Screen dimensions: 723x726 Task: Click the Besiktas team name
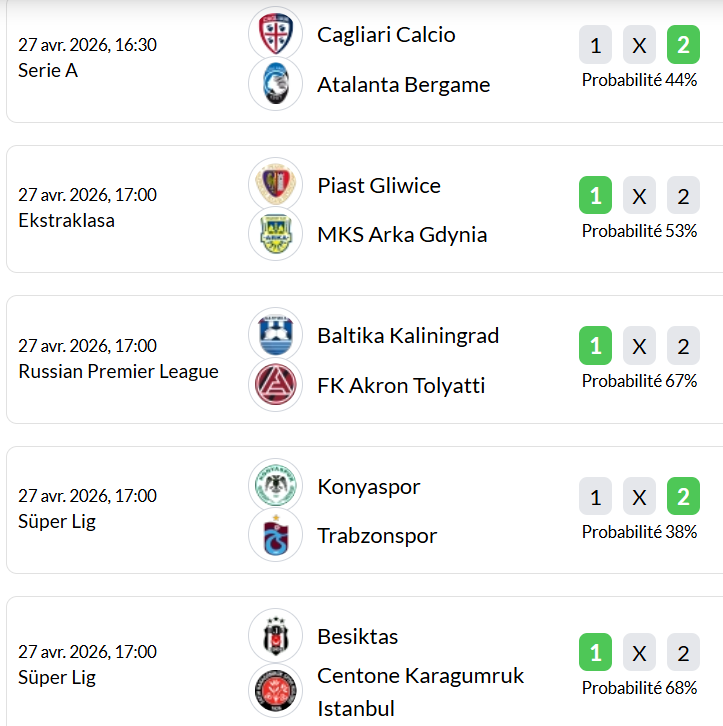tap(357, 637)
